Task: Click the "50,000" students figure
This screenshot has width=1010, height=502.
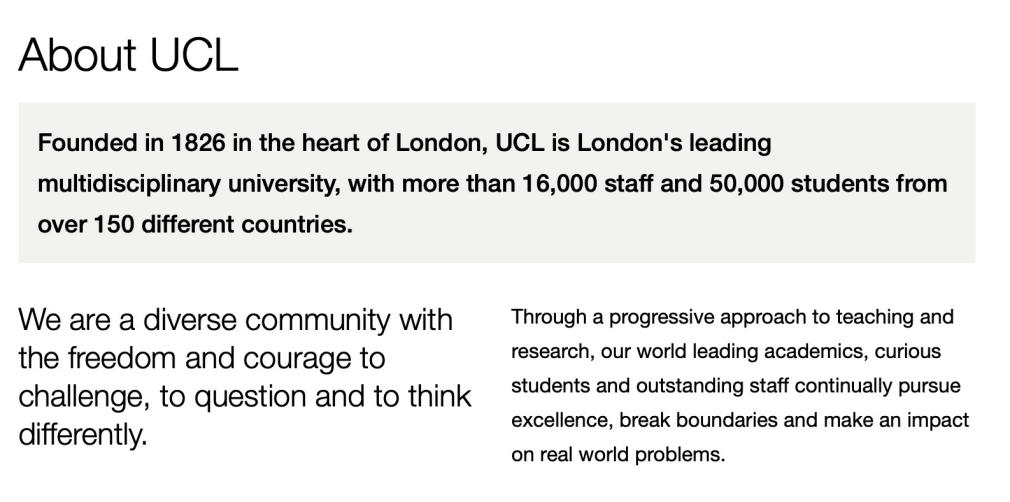Action: [747, 184]
